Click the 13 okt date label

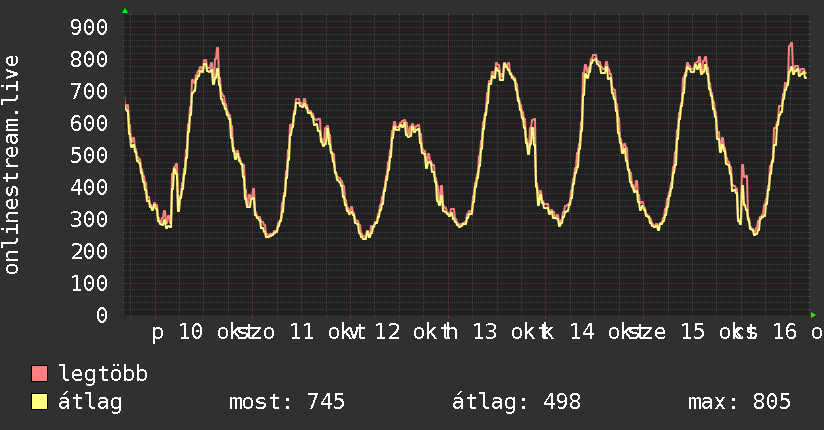click(507, 332)
